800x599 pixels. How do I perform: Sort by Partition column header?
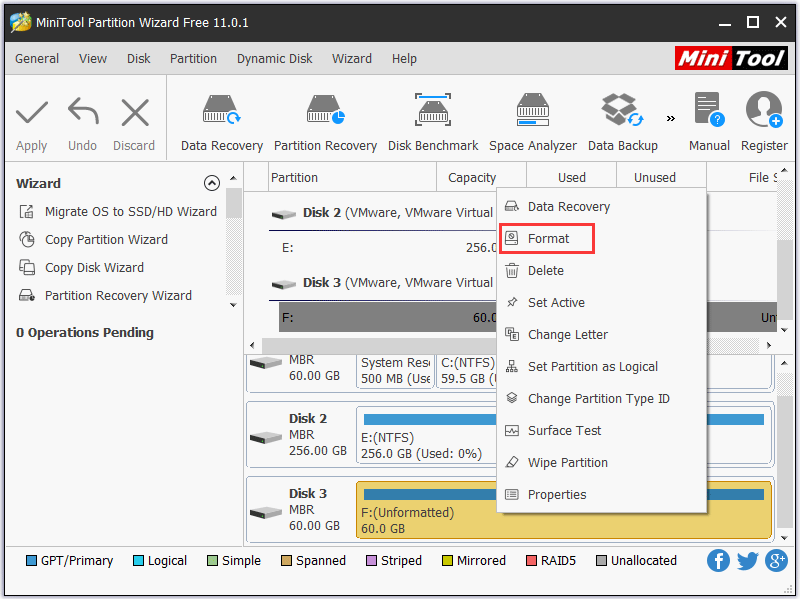point(353,177)
